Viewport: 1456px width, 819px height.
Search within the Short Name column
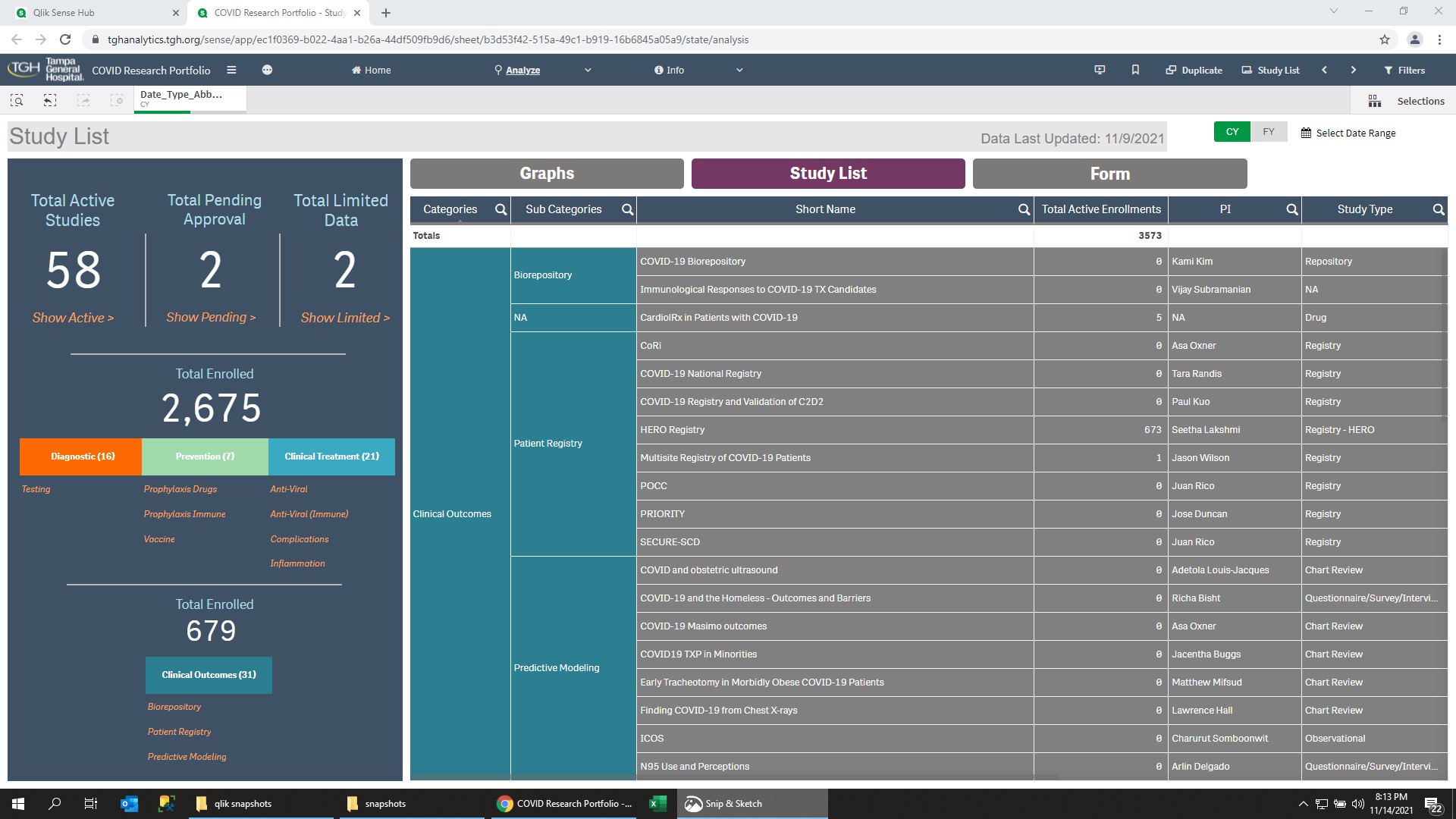(1023, 209)
